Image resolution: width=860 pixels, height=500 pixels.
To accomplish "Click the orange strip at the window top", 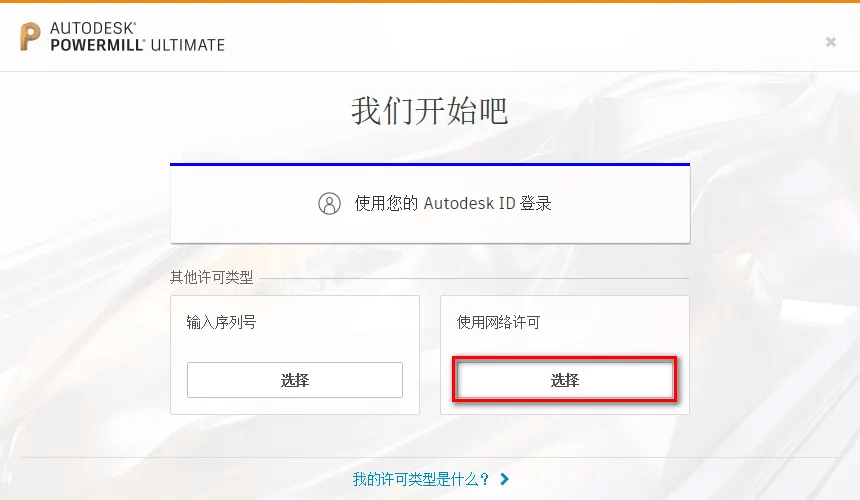I will coord(430,2).
